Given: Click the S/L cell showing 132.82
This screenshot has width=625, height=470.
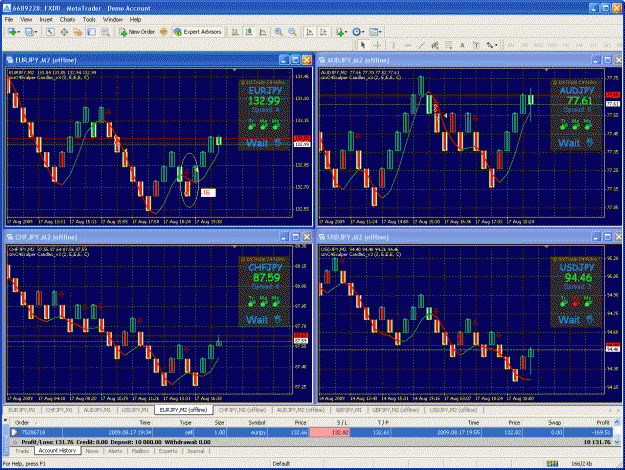Looking at the screenshot, I should [330, 433].
